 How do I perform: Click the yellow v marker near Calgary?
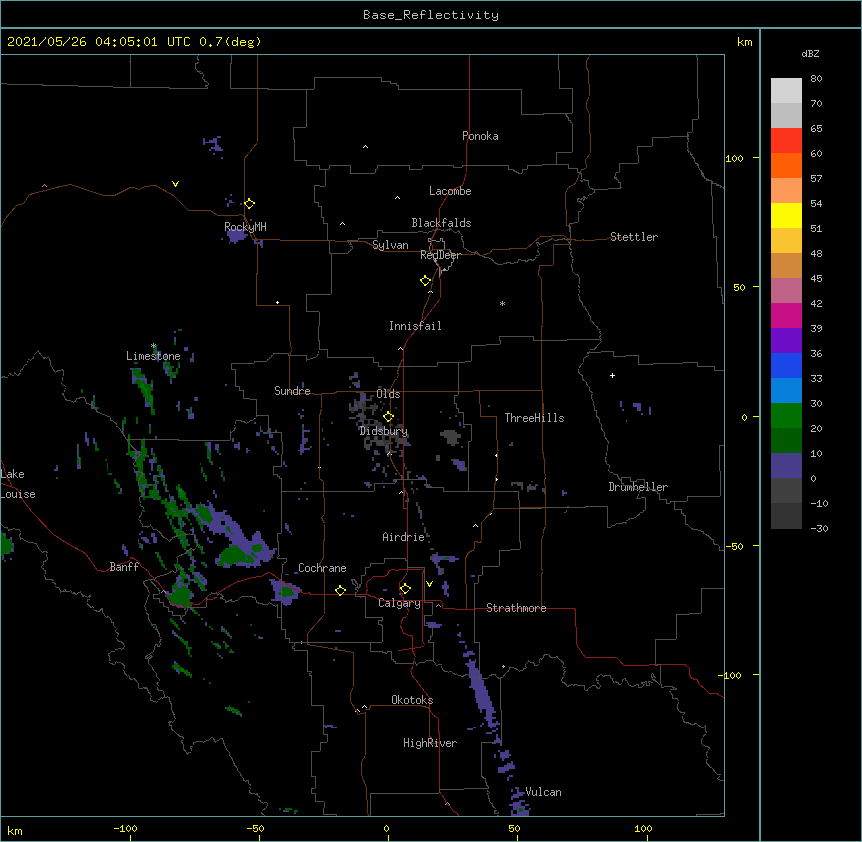[x=429, y=584]
